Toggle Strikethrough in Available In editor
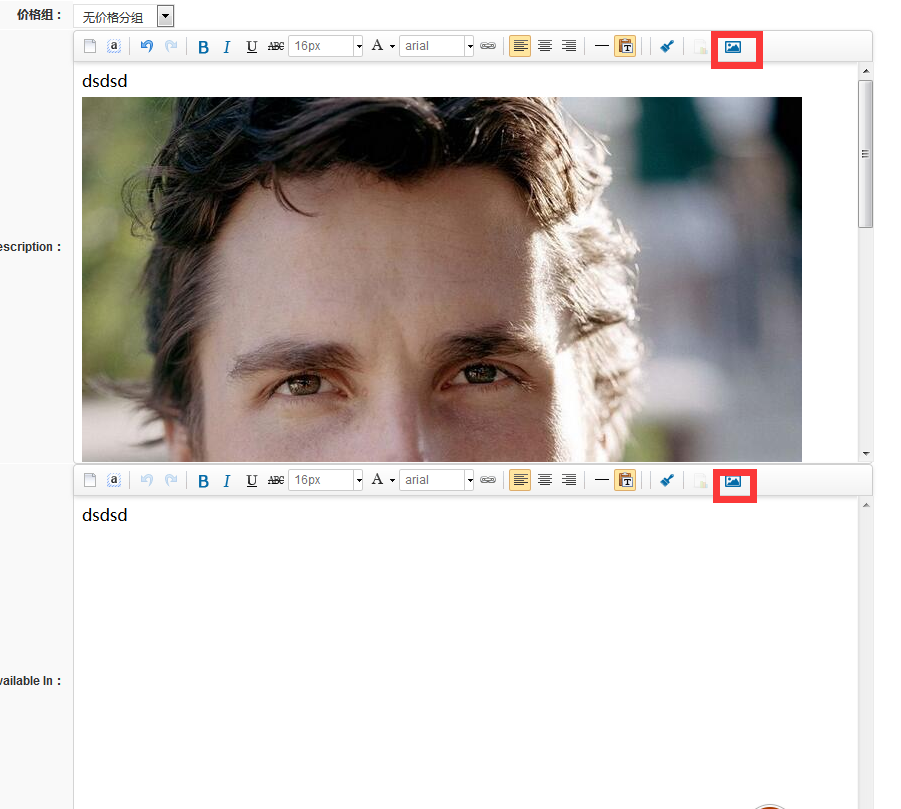 tap(276, 480)
